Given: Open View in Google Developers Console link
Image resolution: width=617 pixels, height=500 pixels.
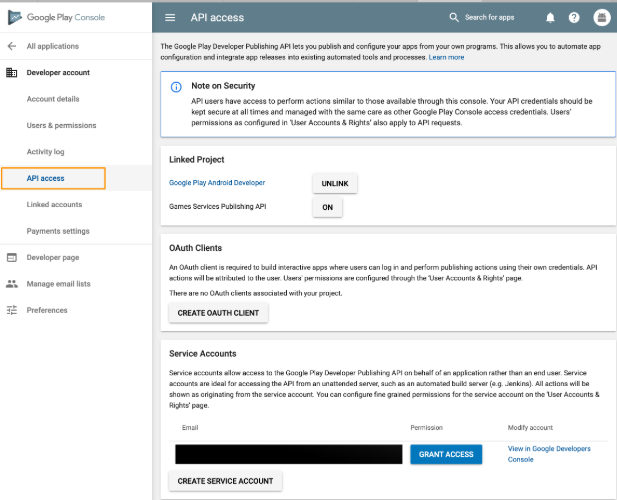Looking at the screenshot, I should click(549, 454).
